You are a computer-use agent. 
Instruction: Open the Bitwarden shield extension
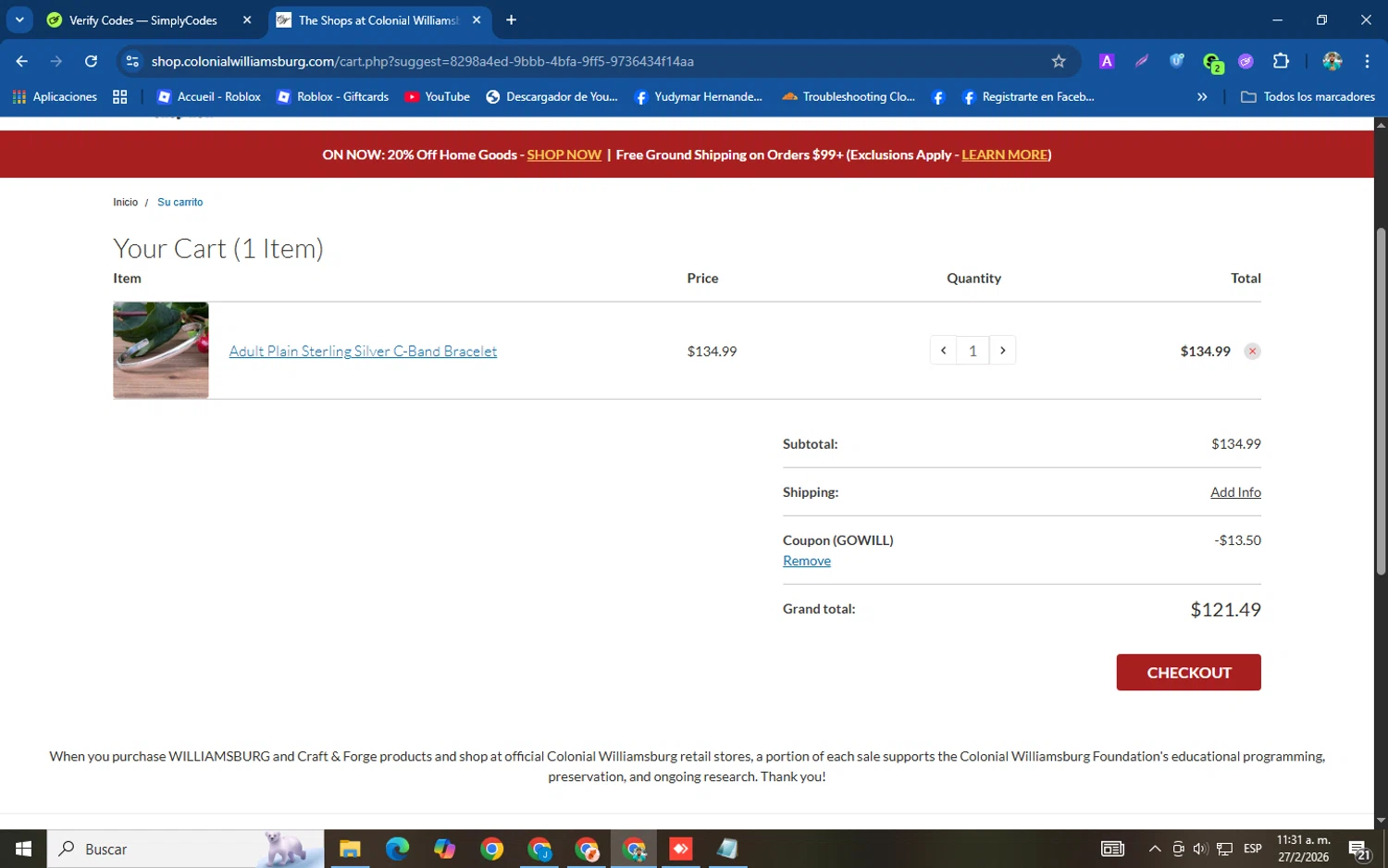tap(1176, 61)
